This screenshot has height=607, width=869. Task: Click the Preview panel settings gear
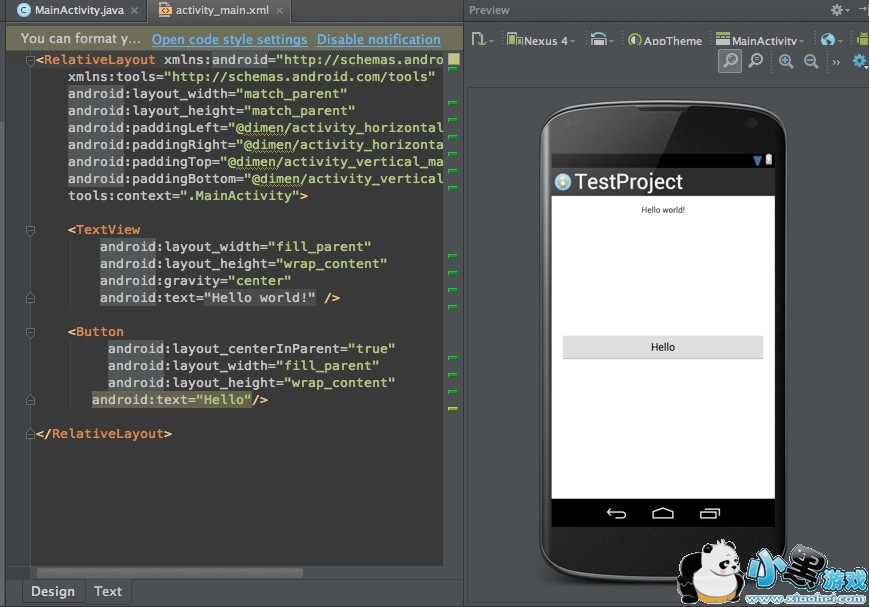coord(837,10)
